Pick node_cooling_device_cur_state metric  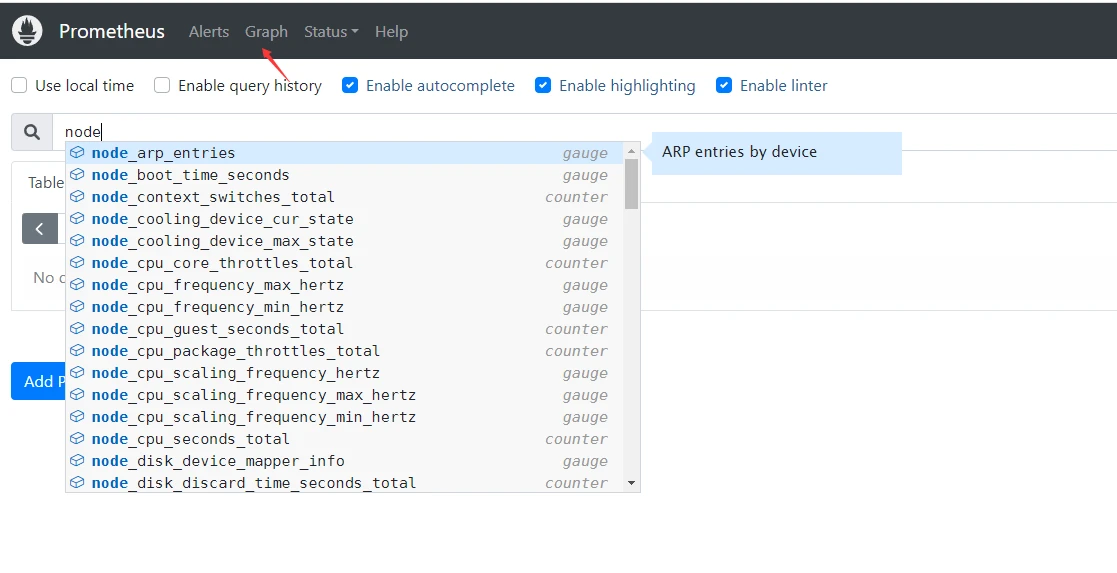coord(345,219)
